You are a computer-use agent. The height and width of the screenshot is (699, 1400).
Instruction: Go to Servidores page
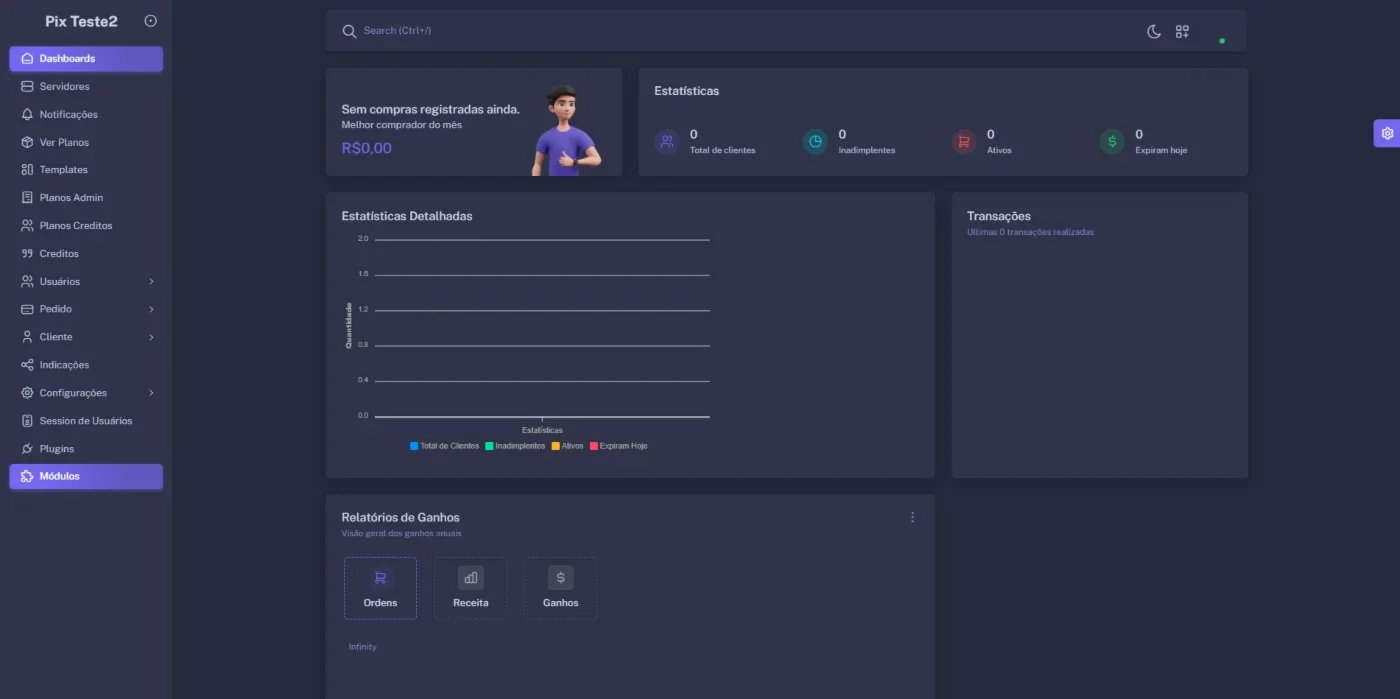[86, 87]
